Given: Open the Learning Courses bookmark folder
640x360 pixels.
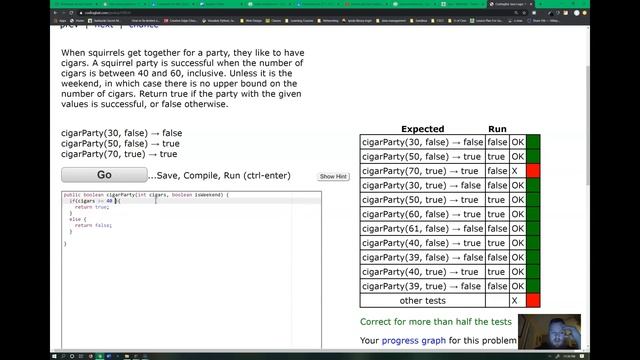Looking at the screenshot, I should coord(299,20).
